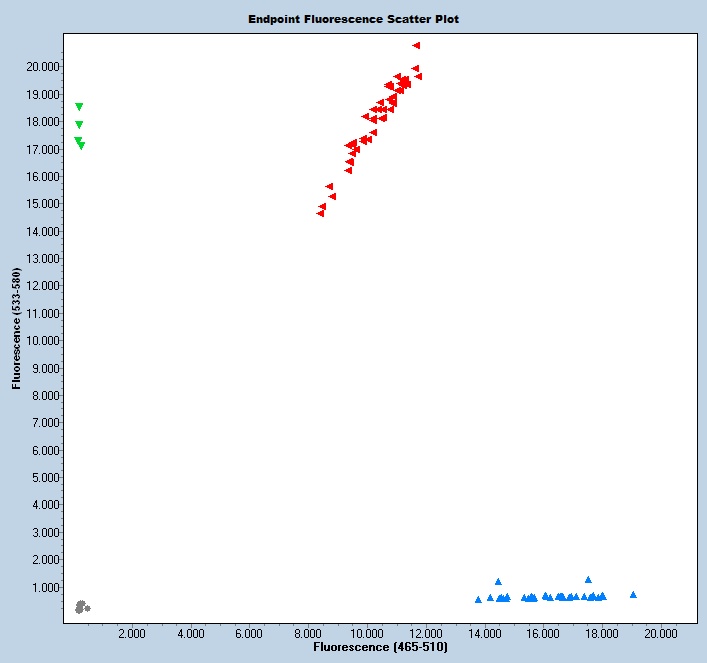Viewport: 707px width, 663px height.
Task: Select the 'Fluorescence (465-510)' x-axis label
Action: [380, 648]
